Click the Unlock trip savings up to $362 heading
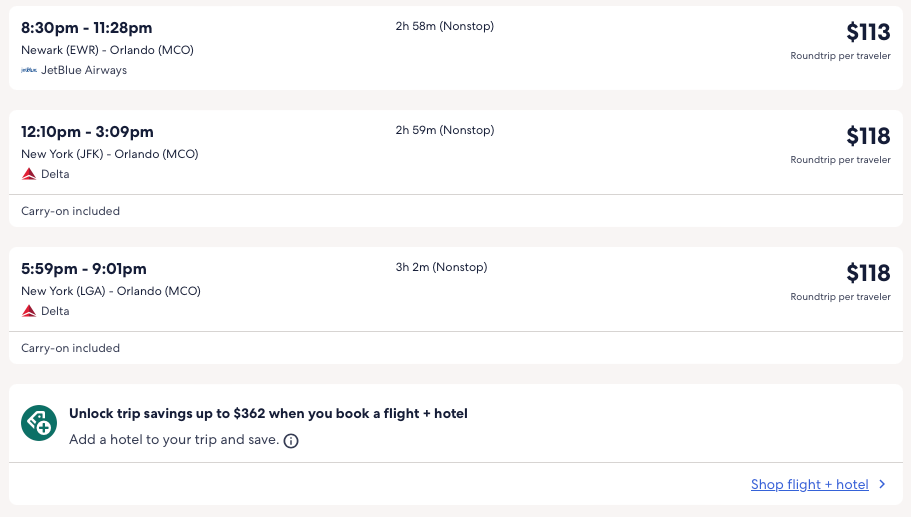Viewport: 911px width, 517px height. pyautogui.click(x=268, y=413)
